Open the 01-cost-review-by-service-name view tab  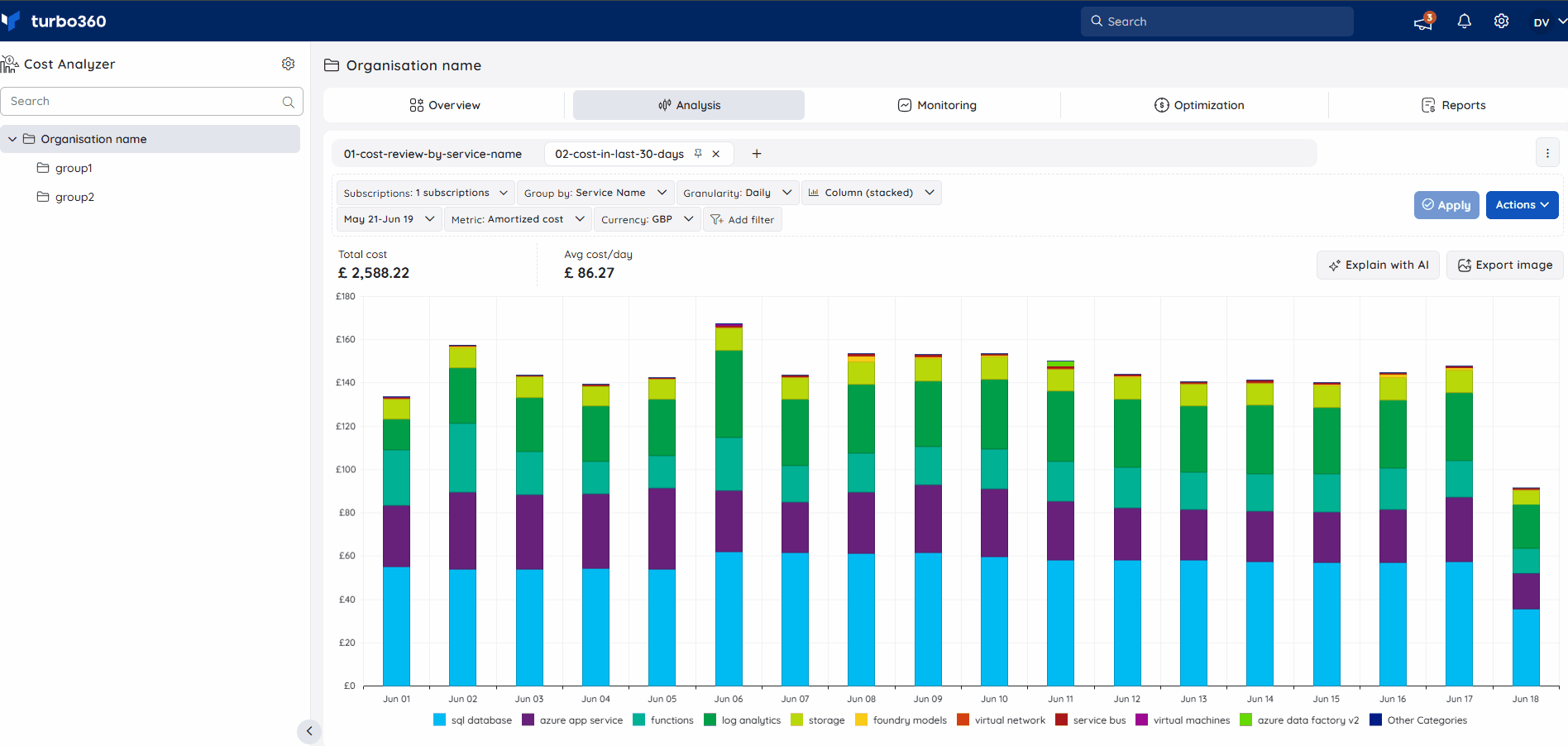(x=433, y=154)
